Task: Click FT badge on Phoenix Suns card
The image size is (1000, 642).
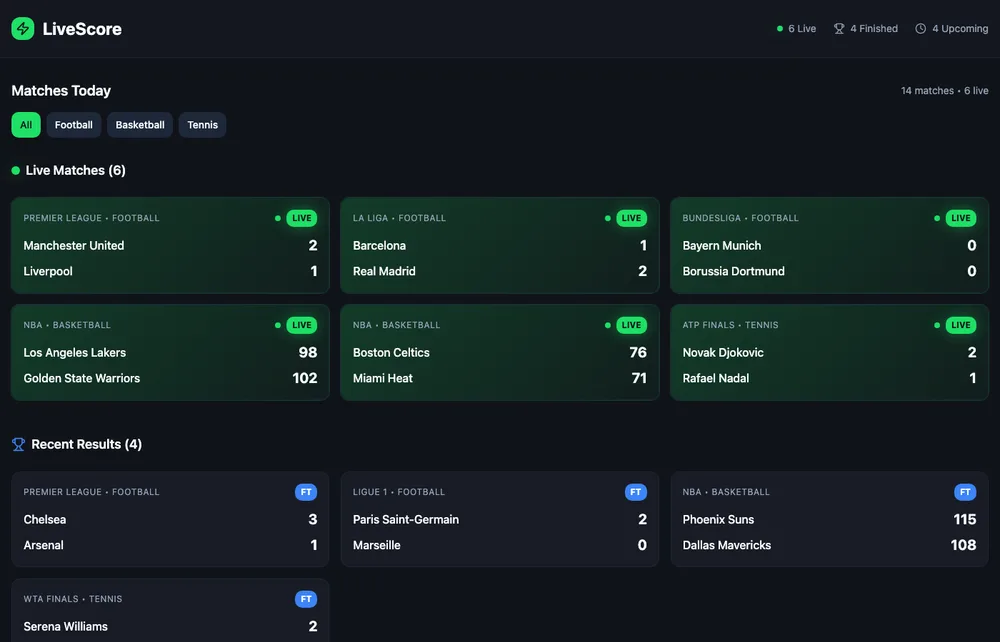Action: 965,492
